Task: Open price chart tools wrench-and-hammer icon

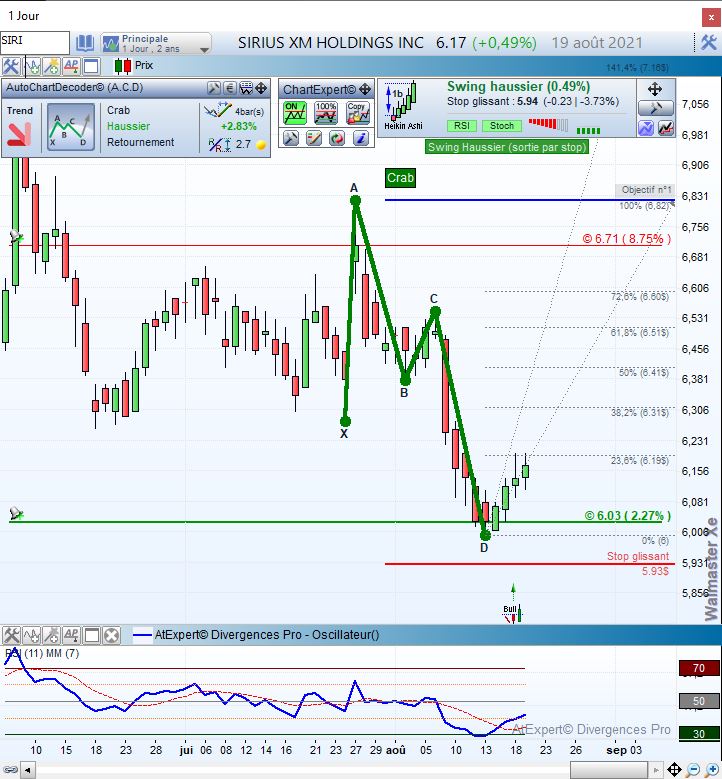Action: (11, 66)
